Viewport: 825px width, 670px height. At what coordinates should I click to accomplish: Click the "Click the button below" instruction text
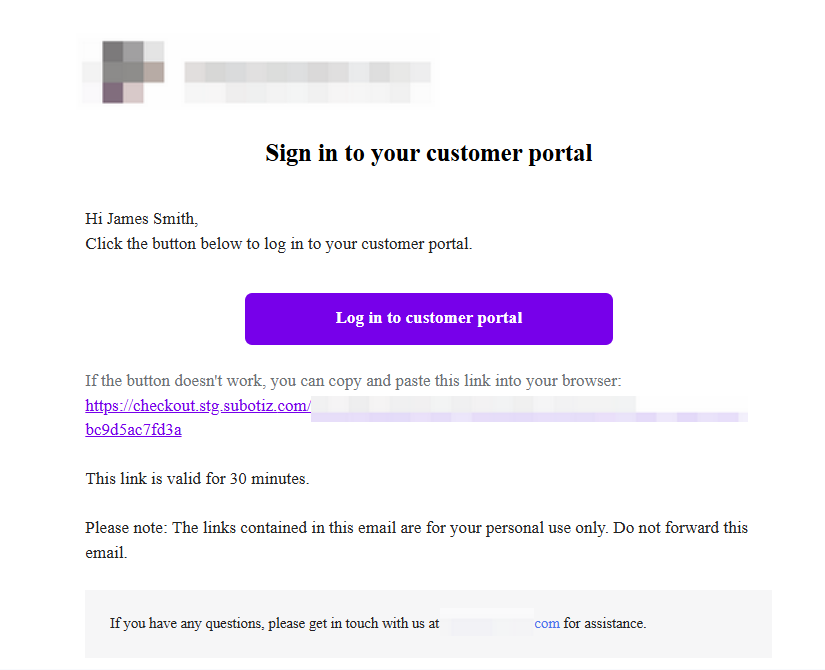pyautogui.click(x=278, y=244)
